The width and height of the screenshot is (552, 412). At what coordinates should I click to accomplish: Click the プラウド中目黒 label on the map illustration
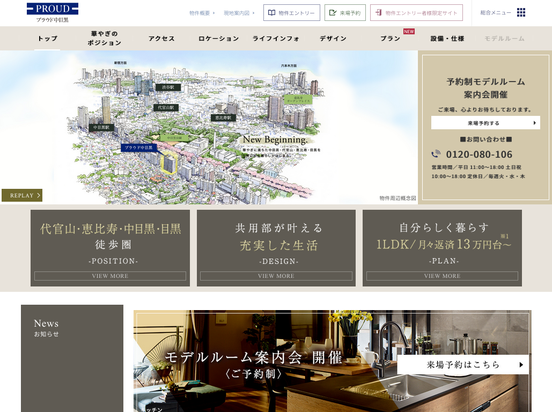[x=139, y=148]
